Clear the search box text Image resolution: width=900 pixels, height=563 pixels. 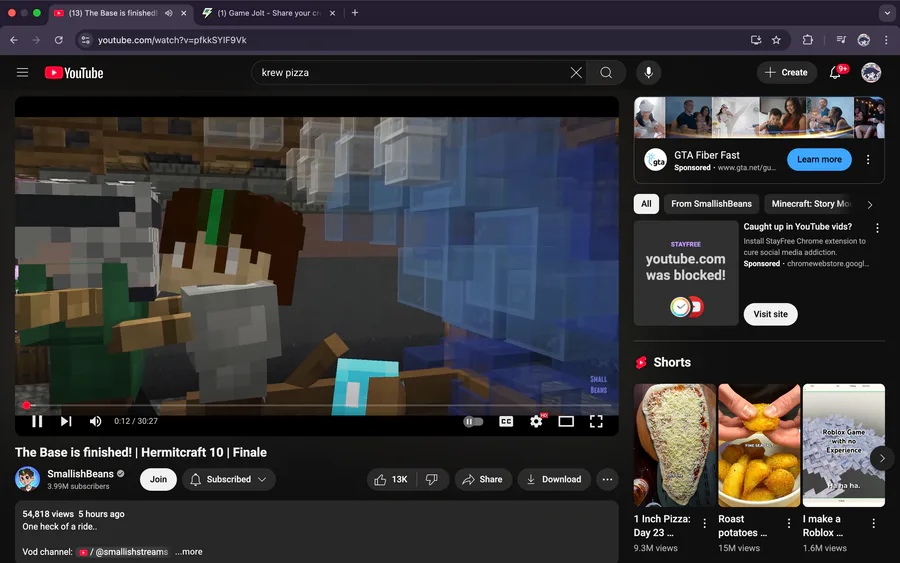click(576, 72)
